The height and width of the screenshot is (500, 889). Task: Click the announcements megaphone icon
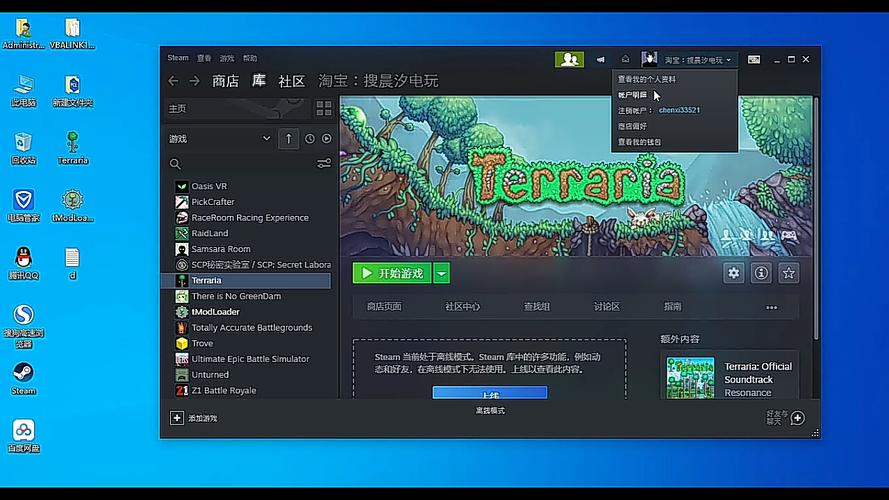click(600, 60)
